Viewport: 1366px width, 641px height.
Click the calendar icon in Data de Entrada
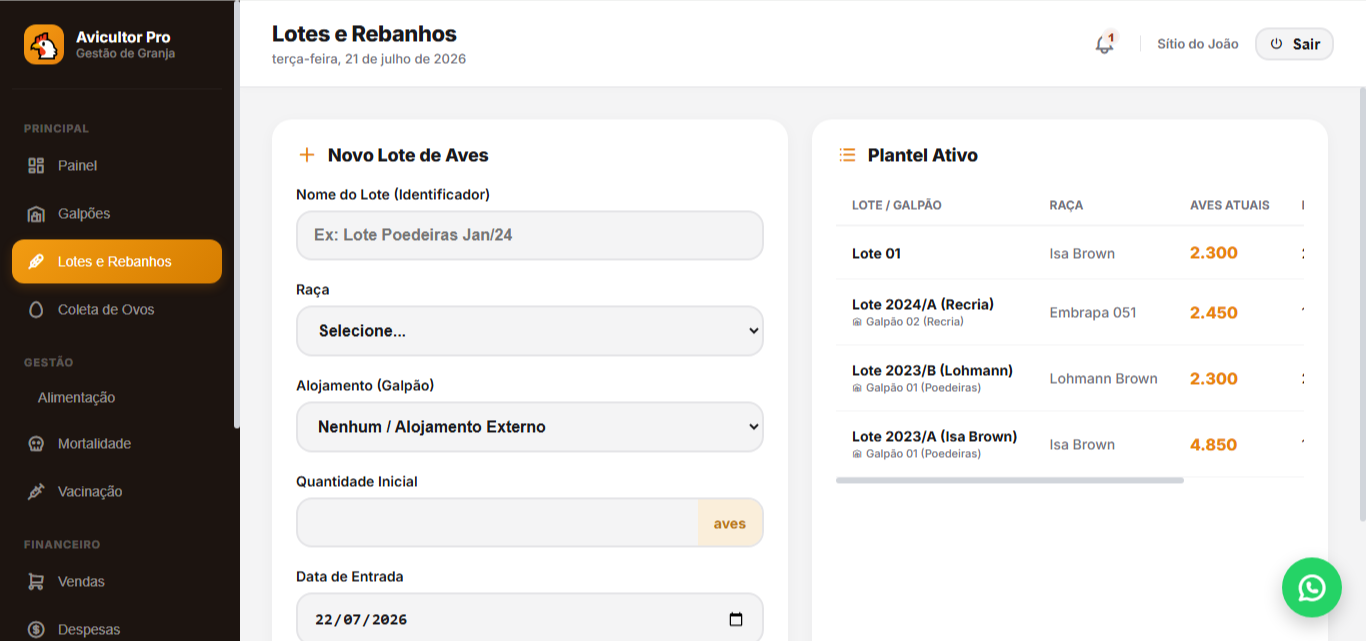coord(736,619)
